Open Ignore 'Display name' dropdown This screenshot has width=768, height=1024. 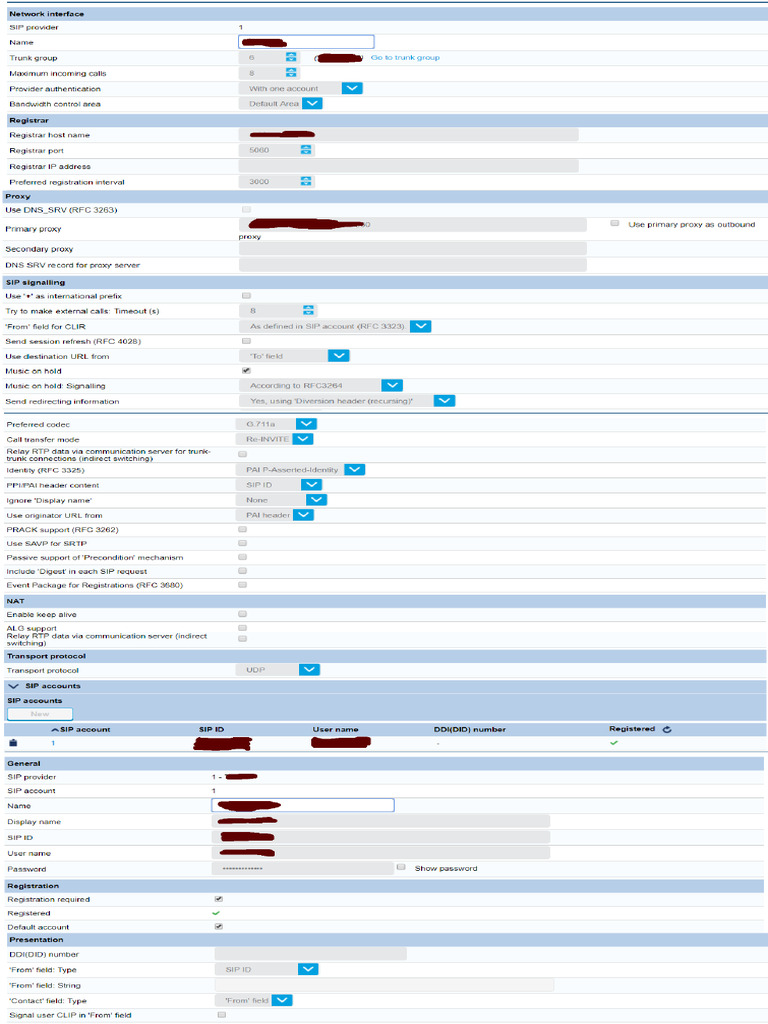(x=316, y=500)
